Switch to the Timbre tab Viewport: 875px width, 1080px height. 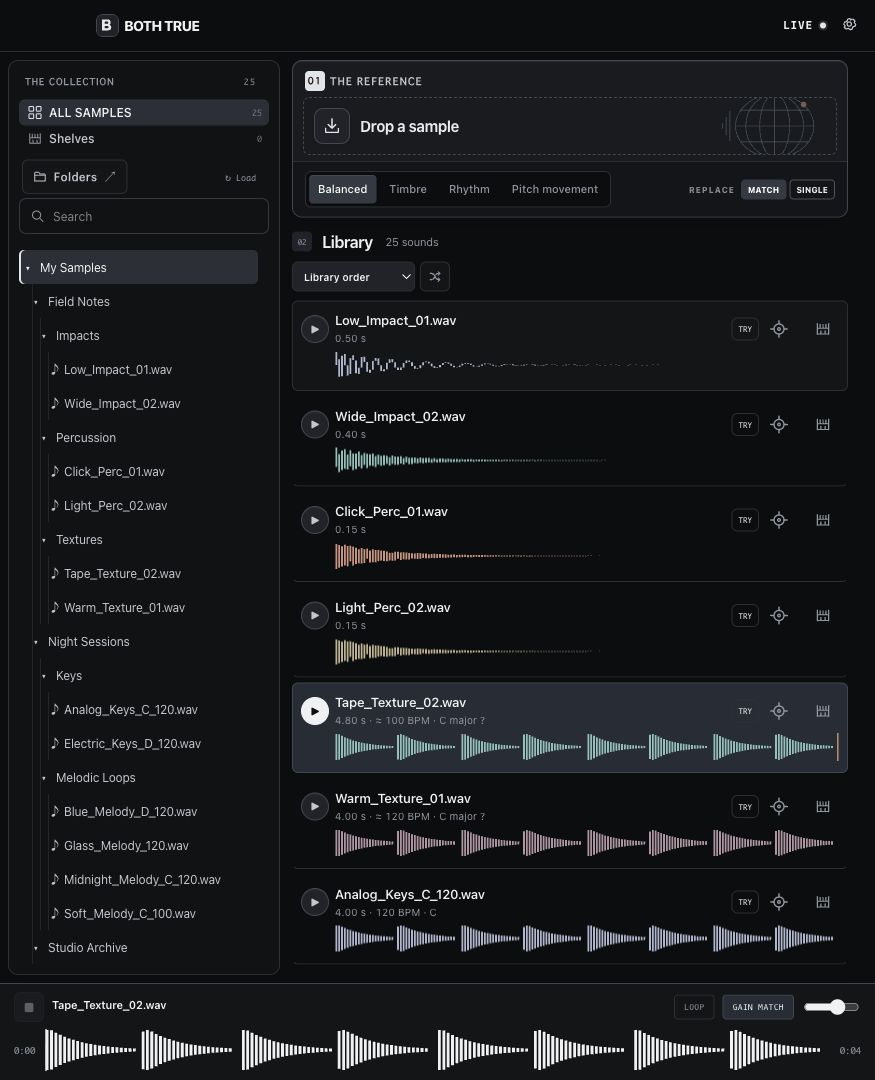408,189
